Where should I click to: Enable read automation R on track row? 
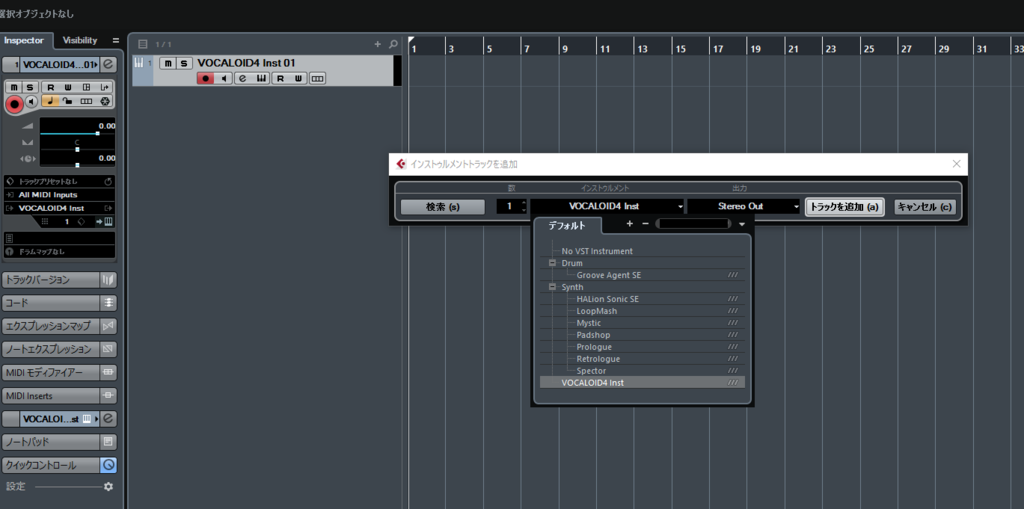coord(280,78)
